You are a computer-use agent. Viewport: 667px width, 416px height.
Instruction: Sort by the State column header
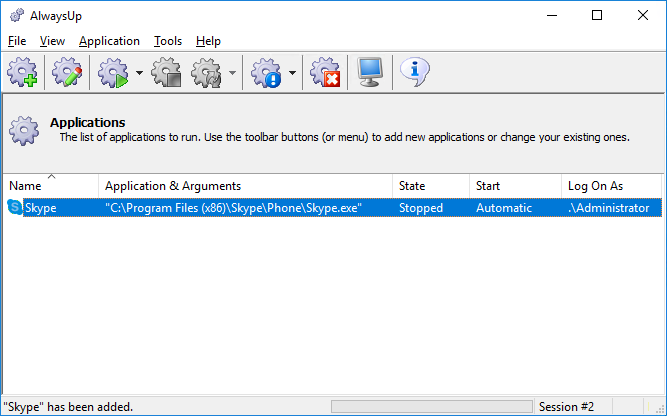pos(431,186)
